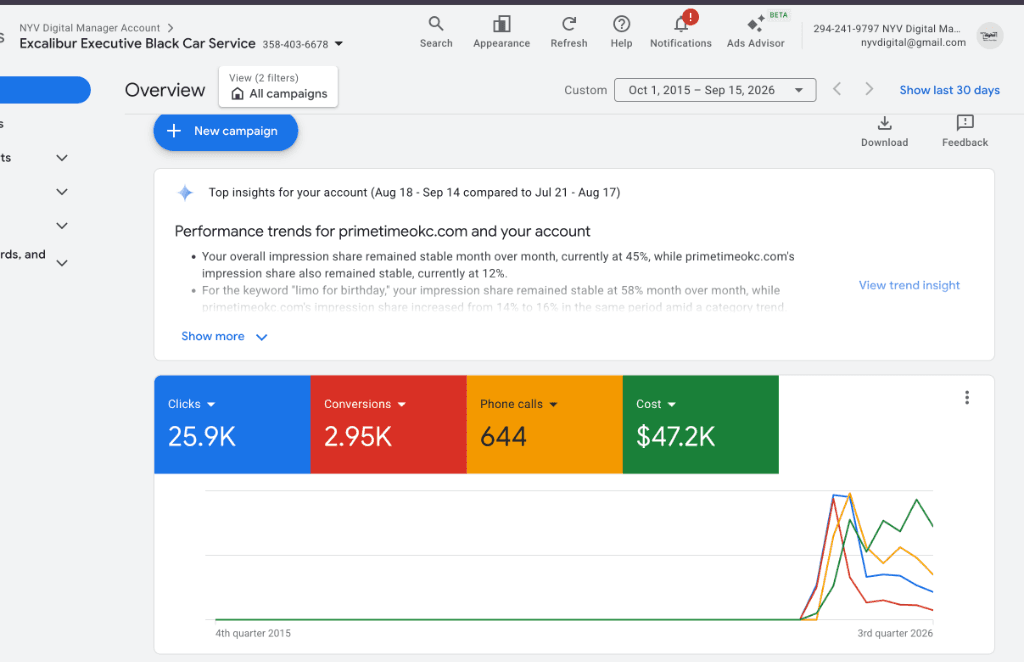Click Show last 30 days
This screenshot has width=1024, height=662.
[x=949, y=90]
